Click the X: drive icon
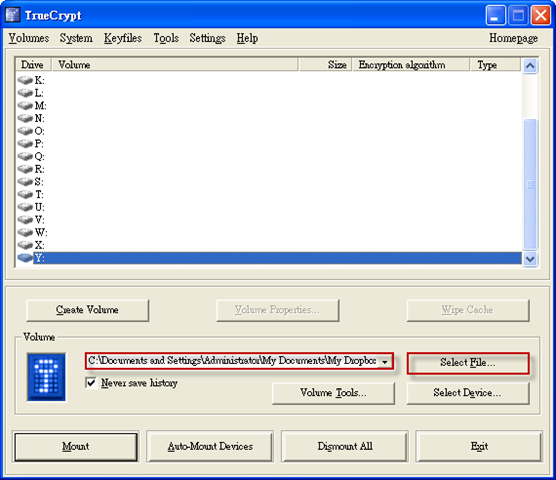Image resolution: width=556 pixels, height=480 pixels. [x=25, y=245]
